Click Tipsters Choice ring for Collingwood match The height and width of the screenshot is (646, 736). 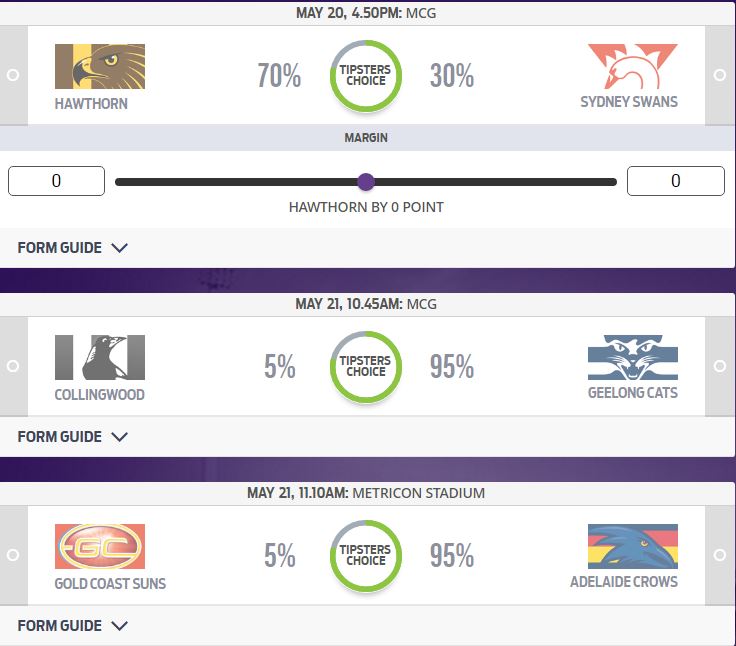366,366
